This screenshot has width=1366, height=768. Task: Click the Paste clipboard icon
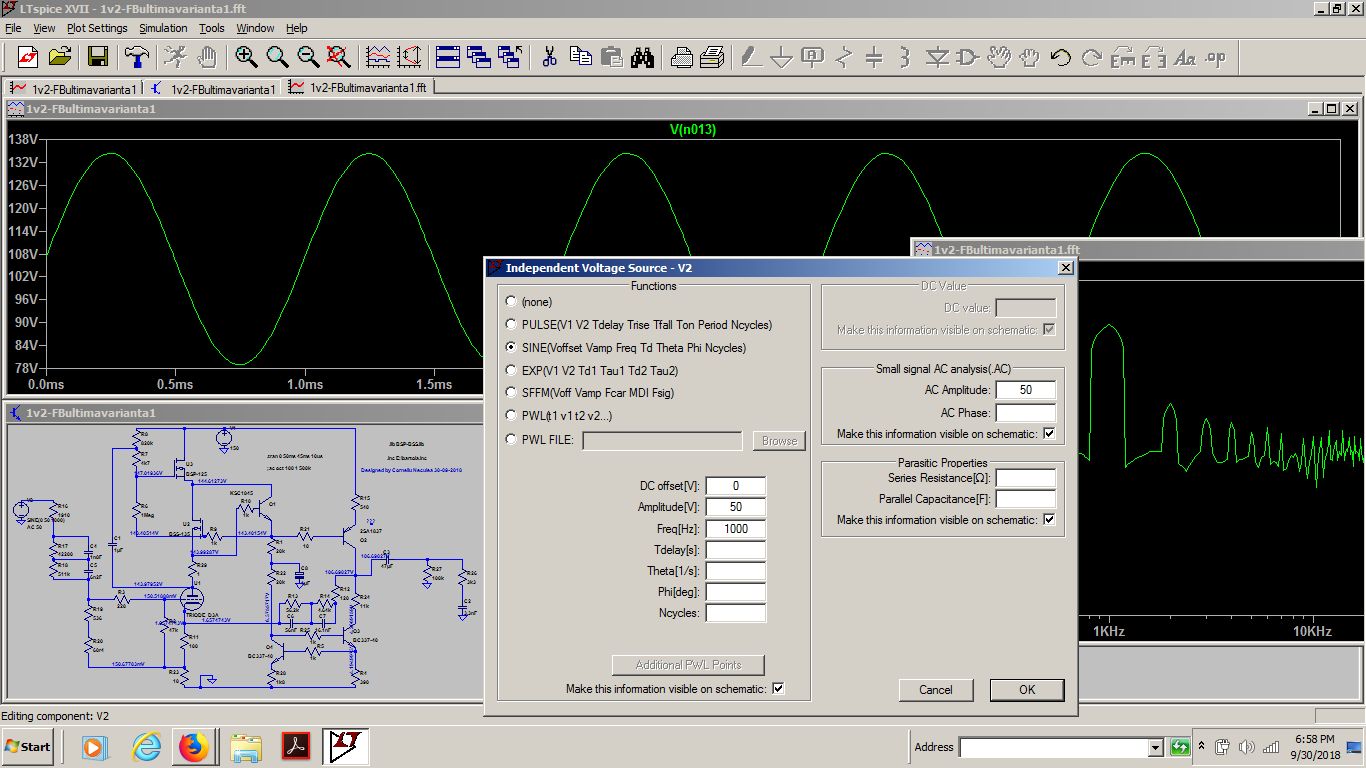[x=612, y=57]
